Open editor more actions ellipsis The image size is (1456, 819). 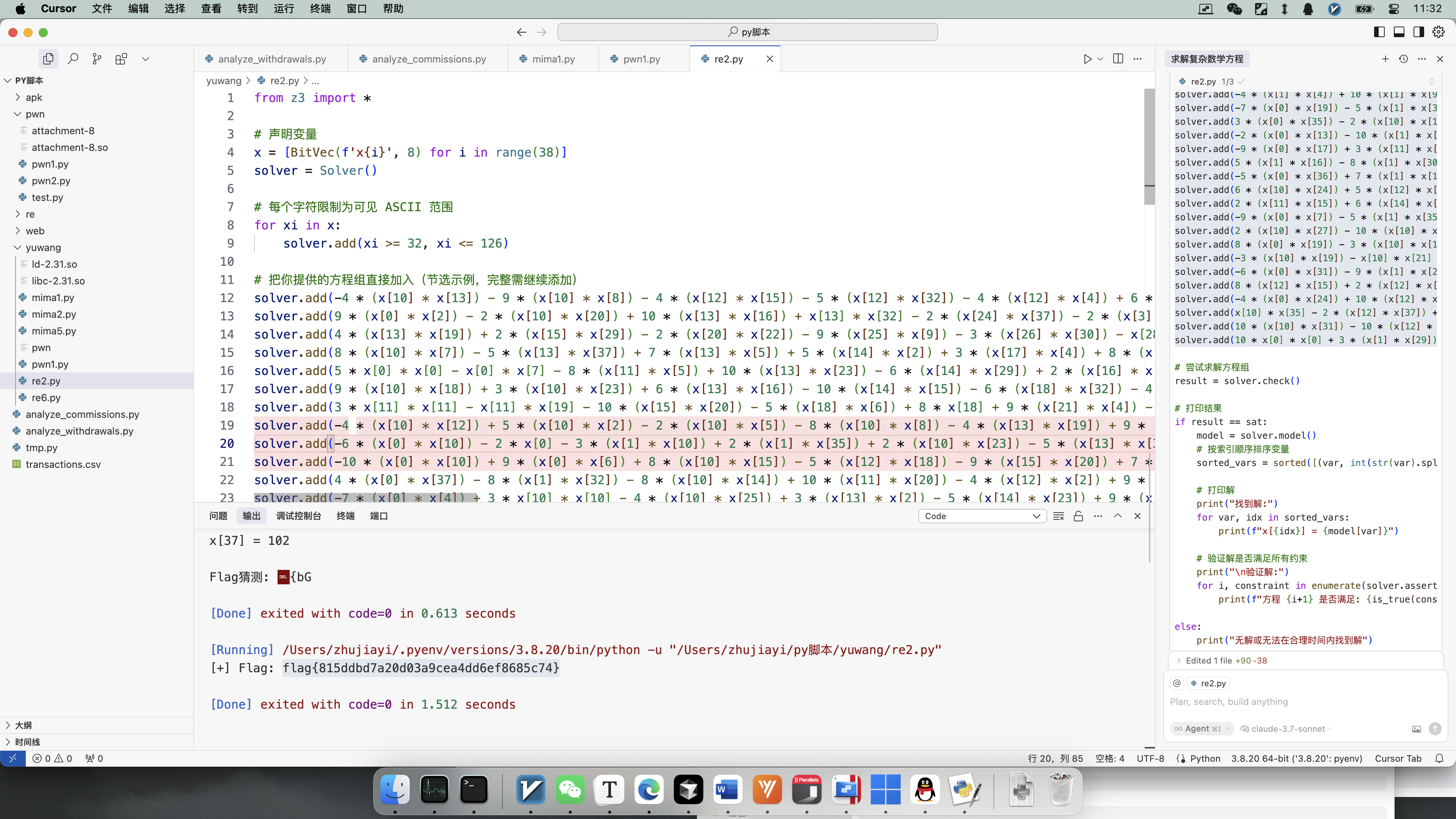tap(1138, 59)
